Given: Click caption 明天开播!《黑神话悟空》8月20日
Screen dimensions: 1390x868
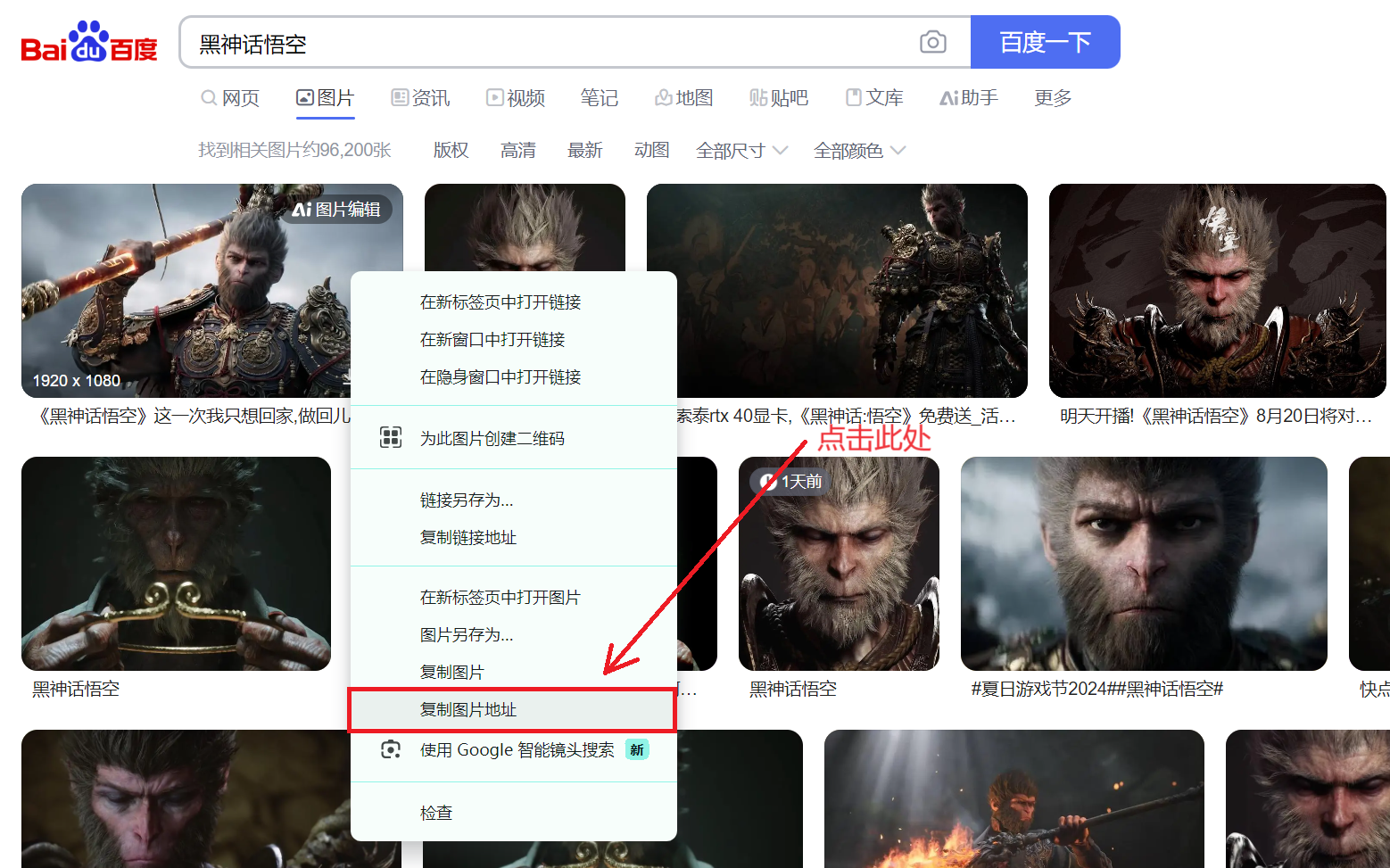Looking at the screenshot, I should [1216, 417].
